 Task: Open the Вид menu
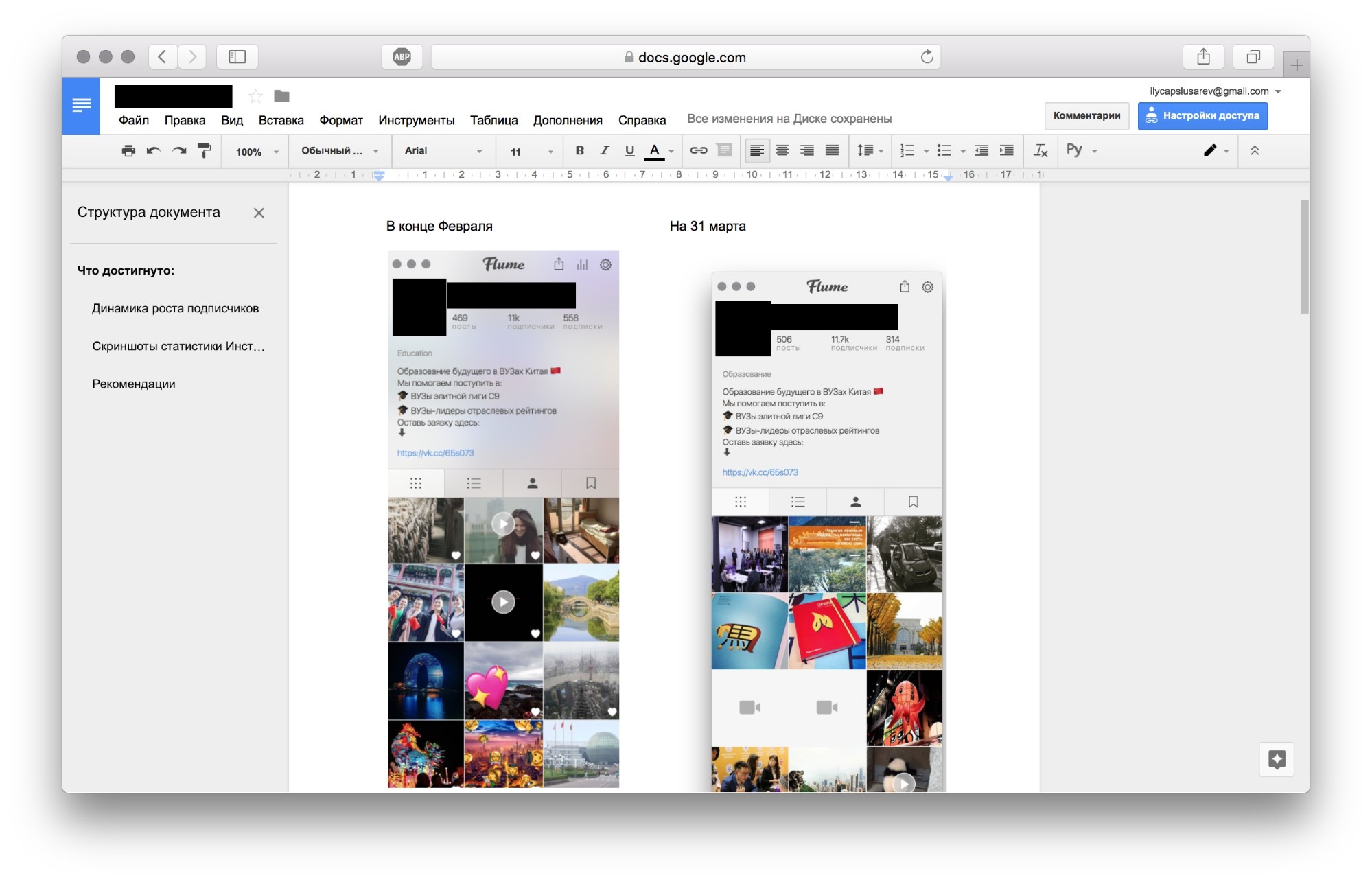[232, 120]
